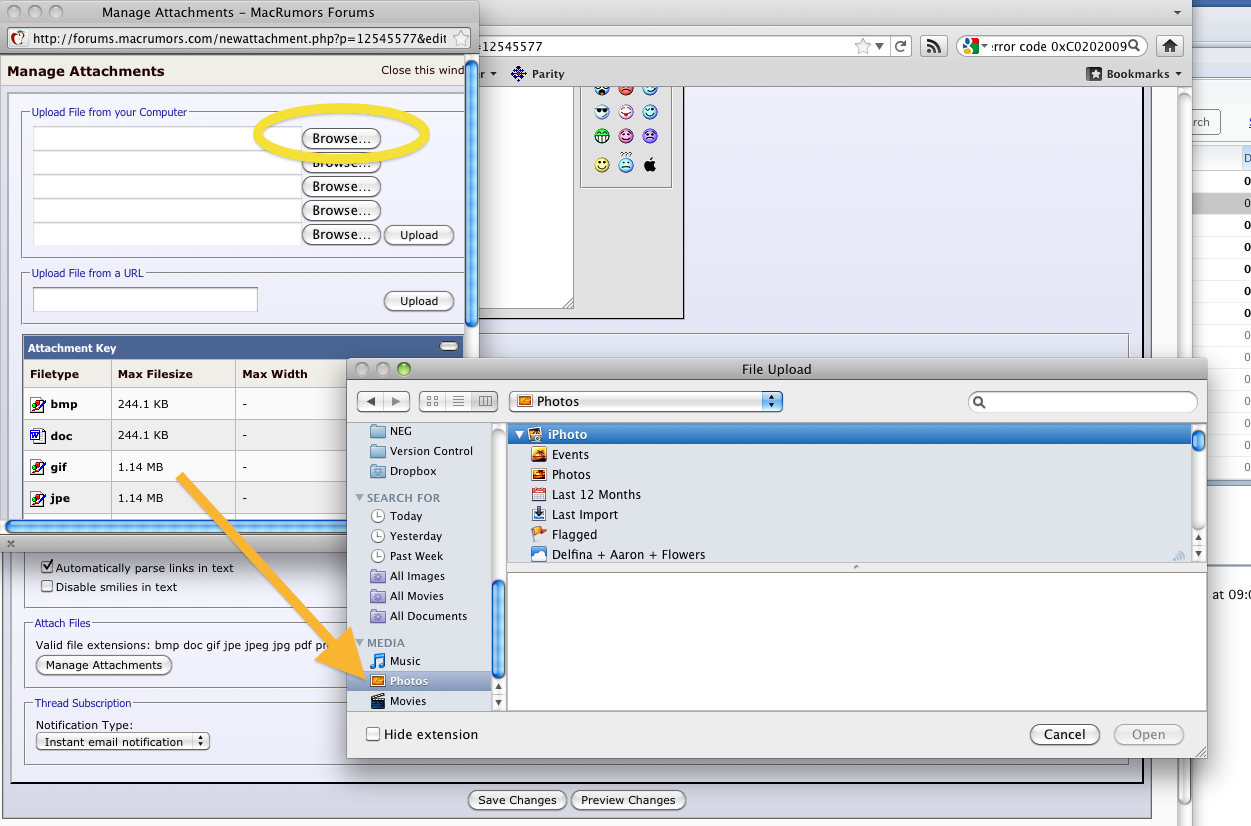Screen dimensions: 1251x826
Task: Go to browser Home page
Action: tap(1170, 46)
